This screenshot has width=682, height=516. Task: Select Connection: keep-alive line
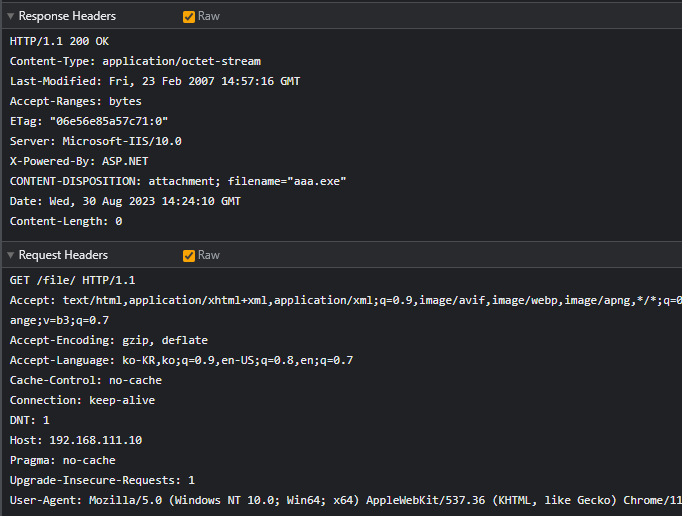[82, 400]
